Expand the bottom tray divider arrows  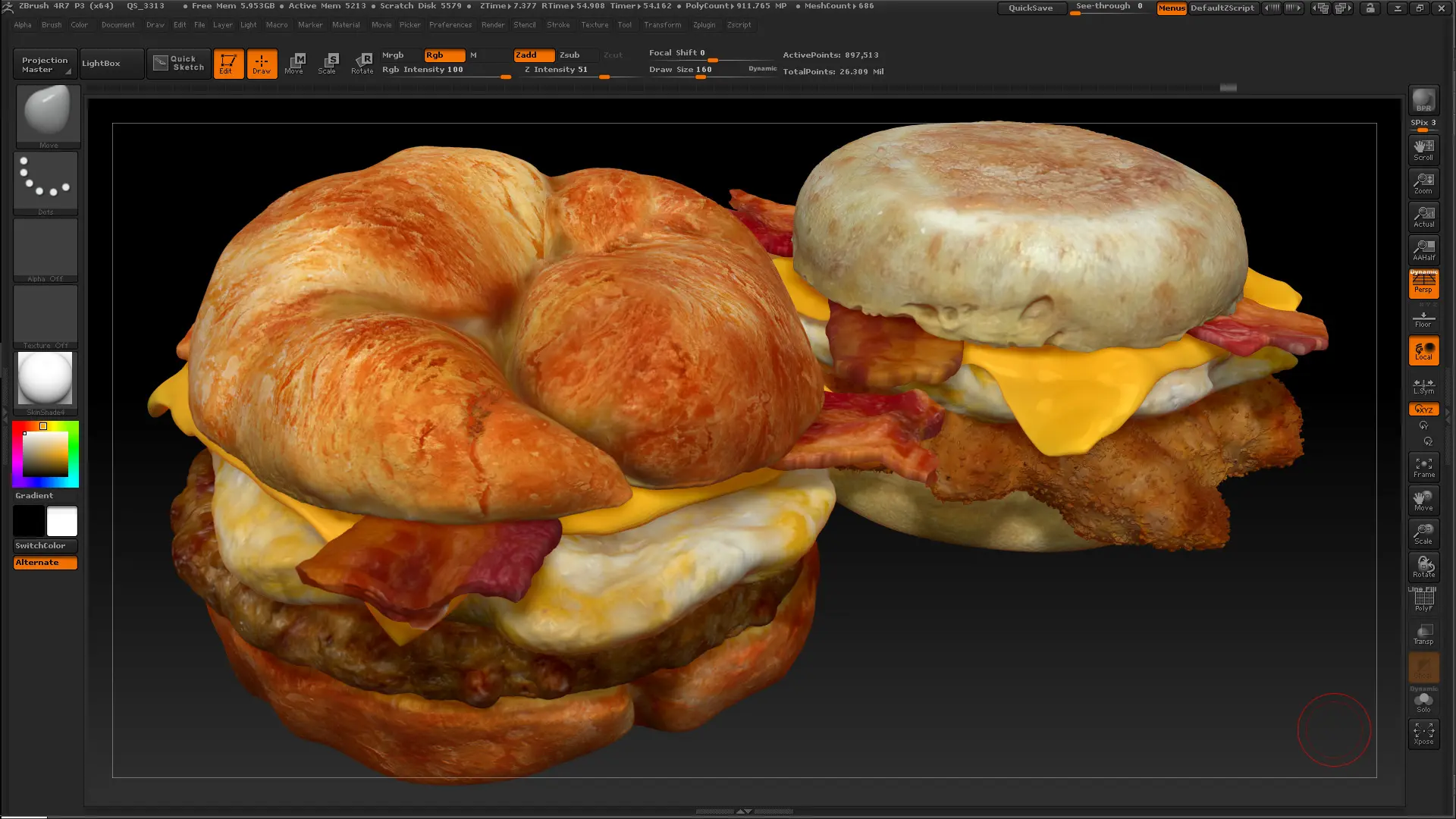point(745,811)
